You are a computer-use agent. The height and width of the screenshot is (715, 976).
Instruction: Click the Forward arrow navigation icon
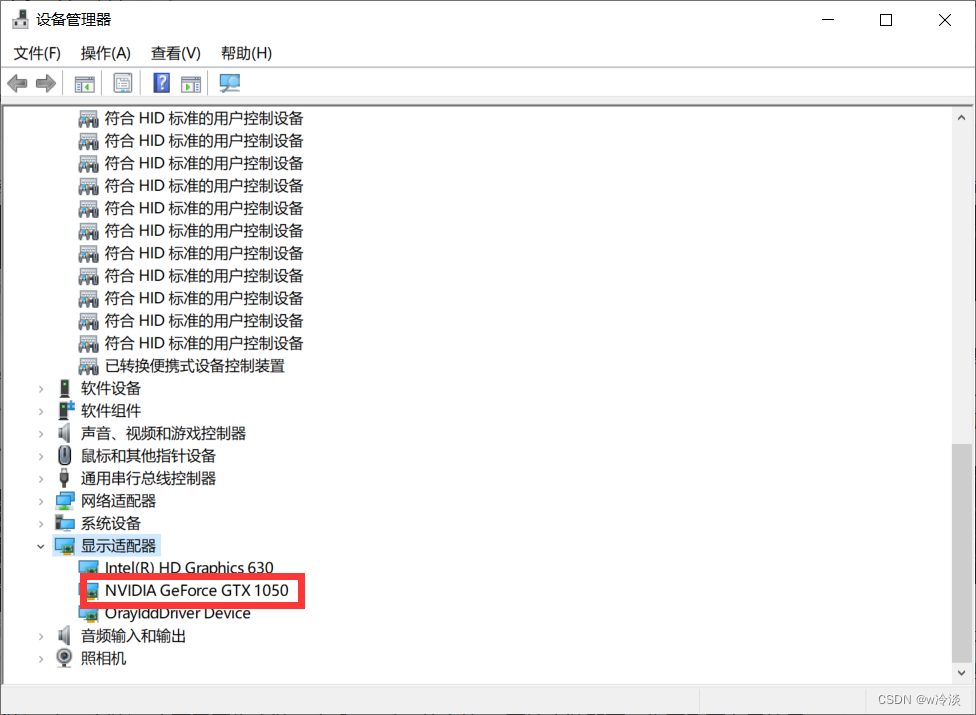click(44, 83)
